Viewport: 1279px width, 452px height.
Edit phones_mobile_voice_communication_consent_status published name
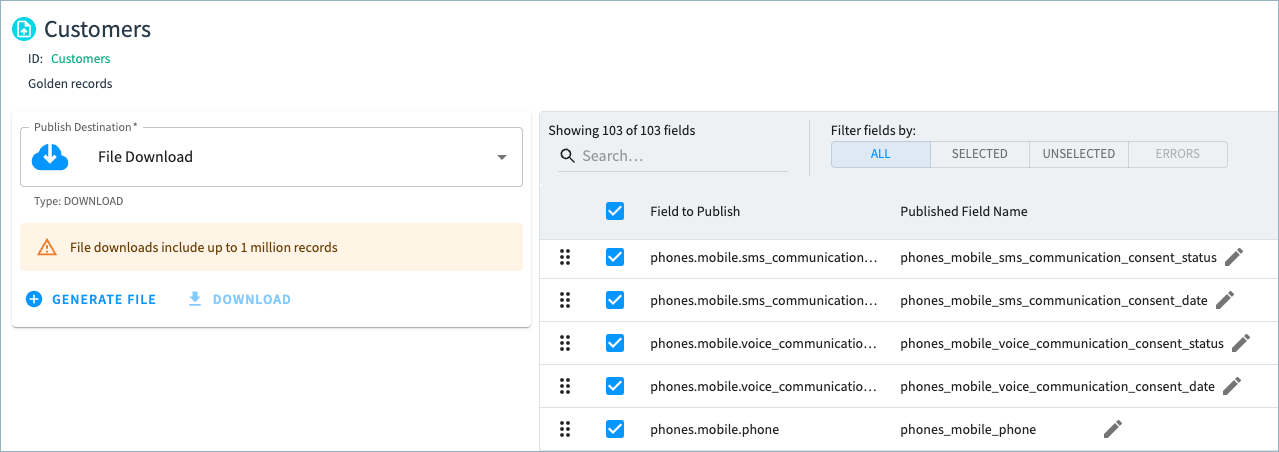(x=1241, y=343)
